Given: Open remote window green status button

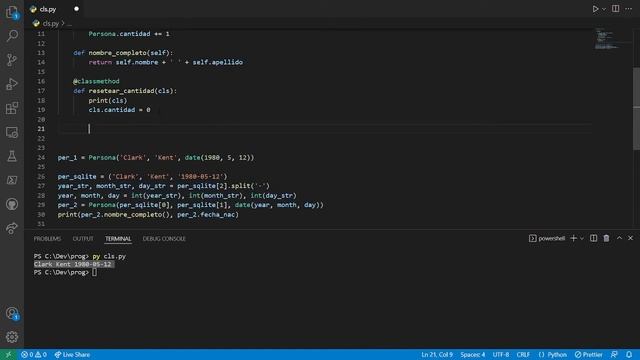Looking at the screenshot, I should tap(8, 355).
